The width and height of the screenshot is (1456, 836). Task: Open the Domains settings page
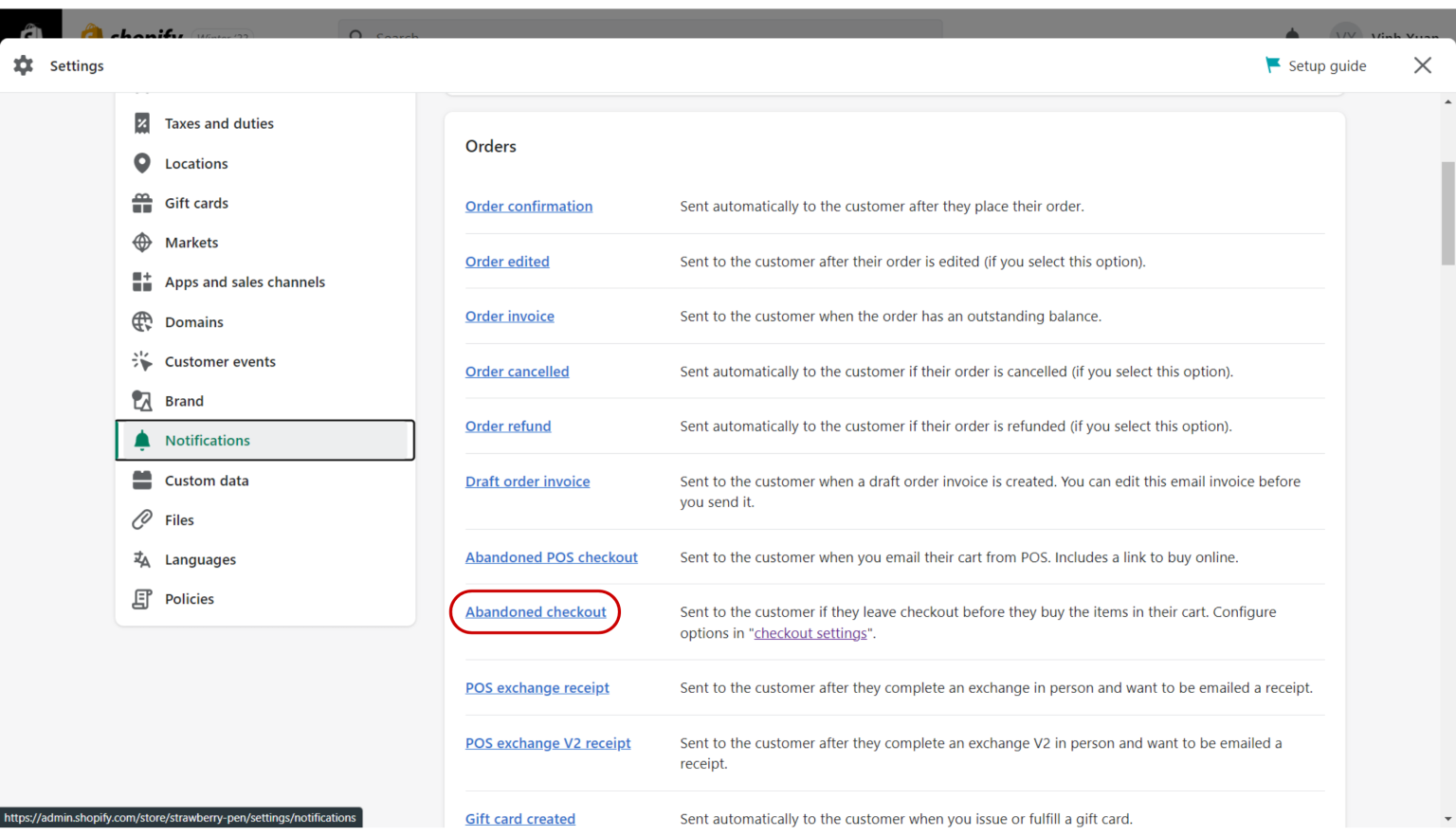[x=193, y=322]
